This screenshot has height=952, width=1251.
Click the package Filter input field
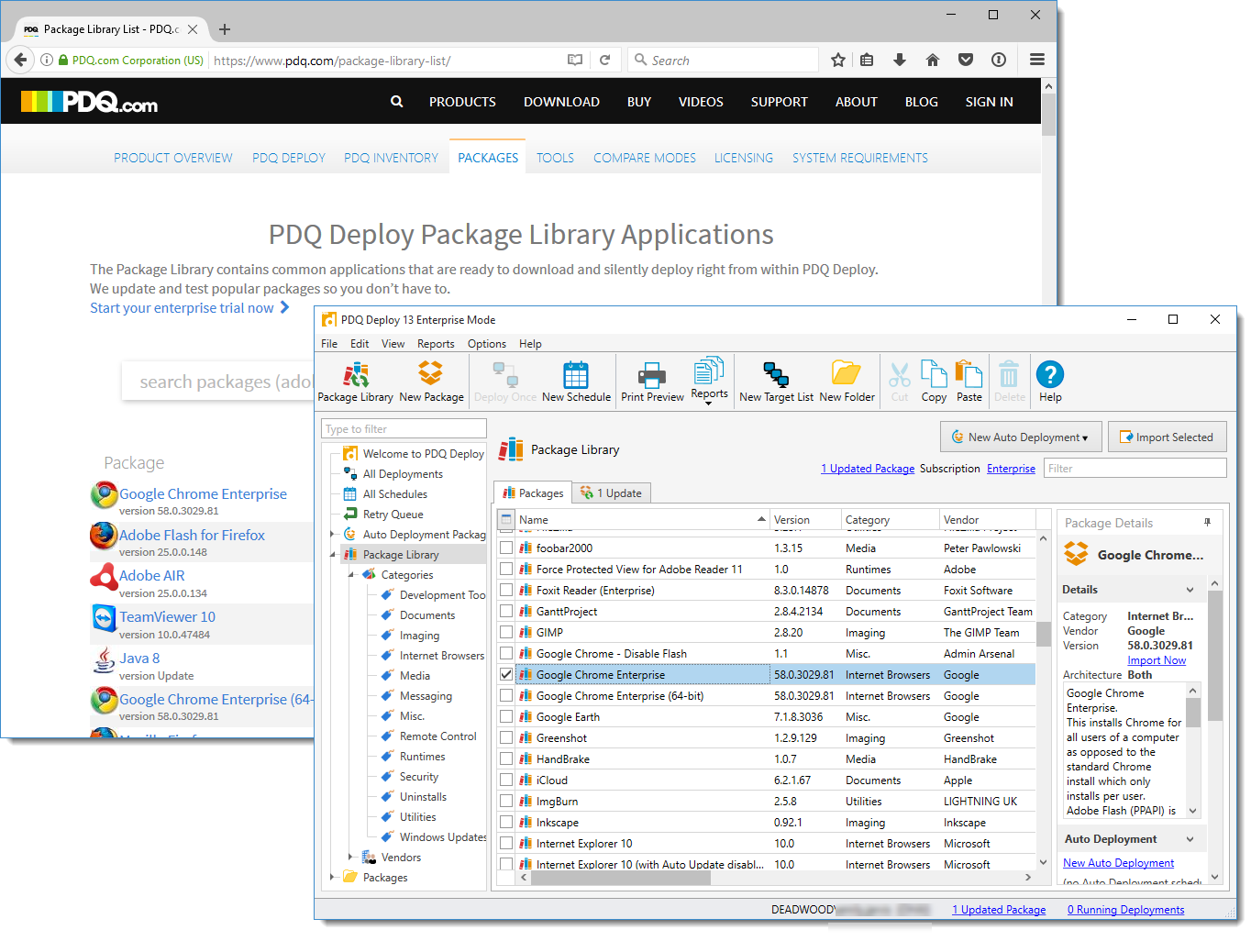point(1135,469)
